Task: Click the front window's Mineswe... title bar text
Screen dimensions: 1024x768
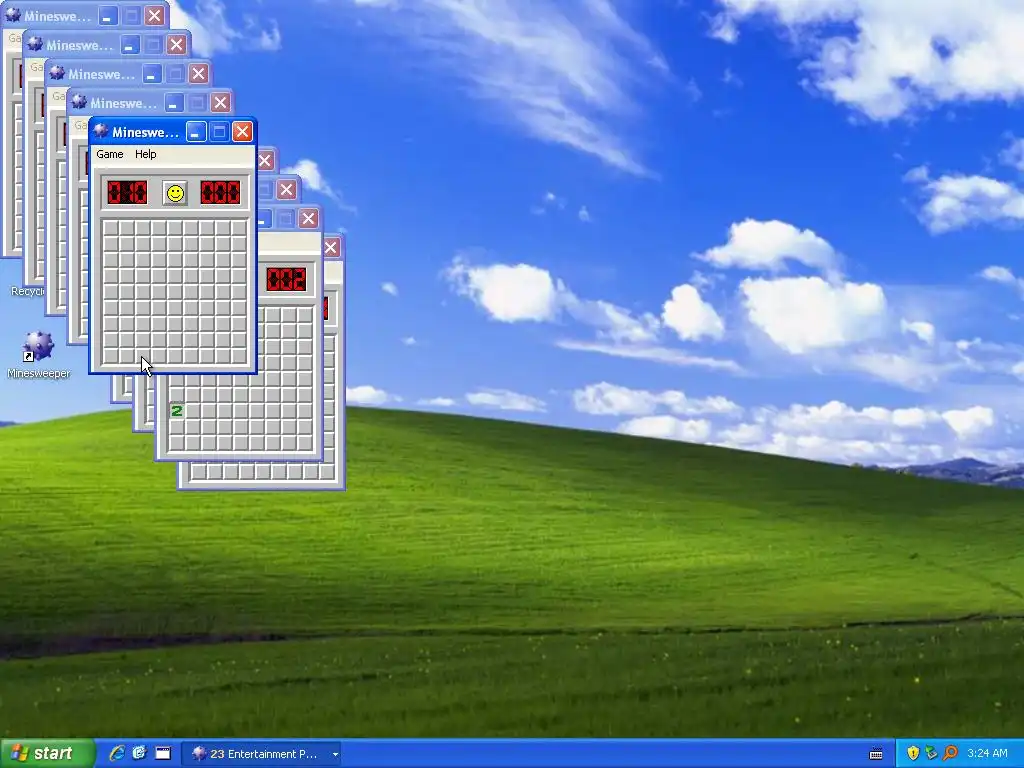Action: tap(145, 133)
